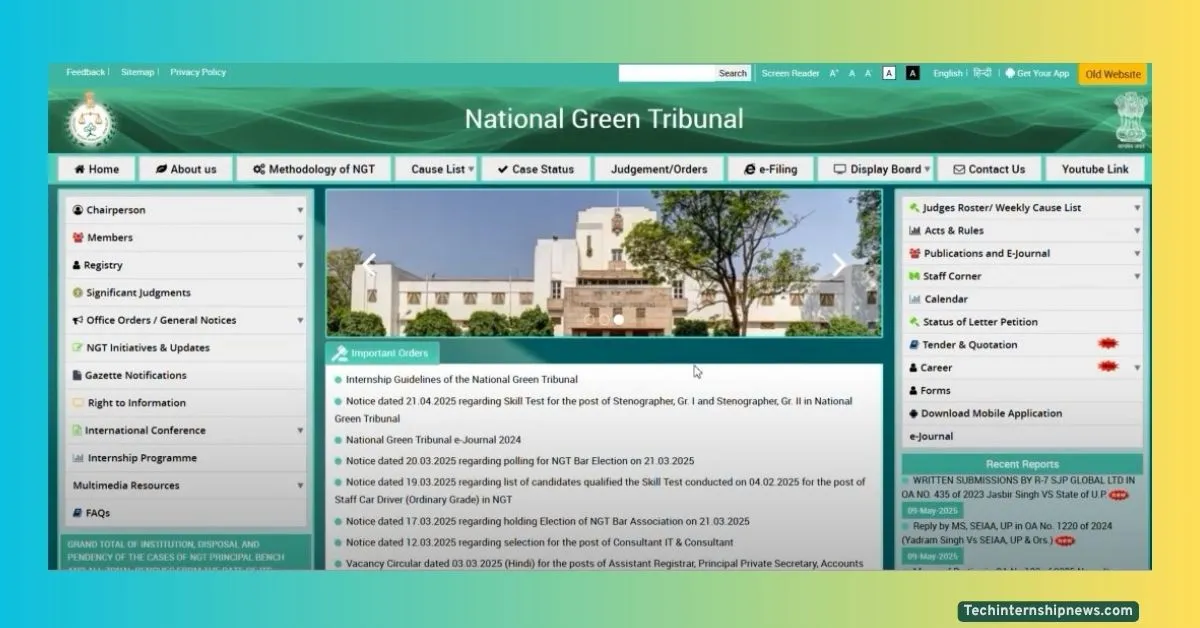Screen dimensions: 1200x628
Task: Increase font size with A+ button
Action: click(x=834, y=73)
